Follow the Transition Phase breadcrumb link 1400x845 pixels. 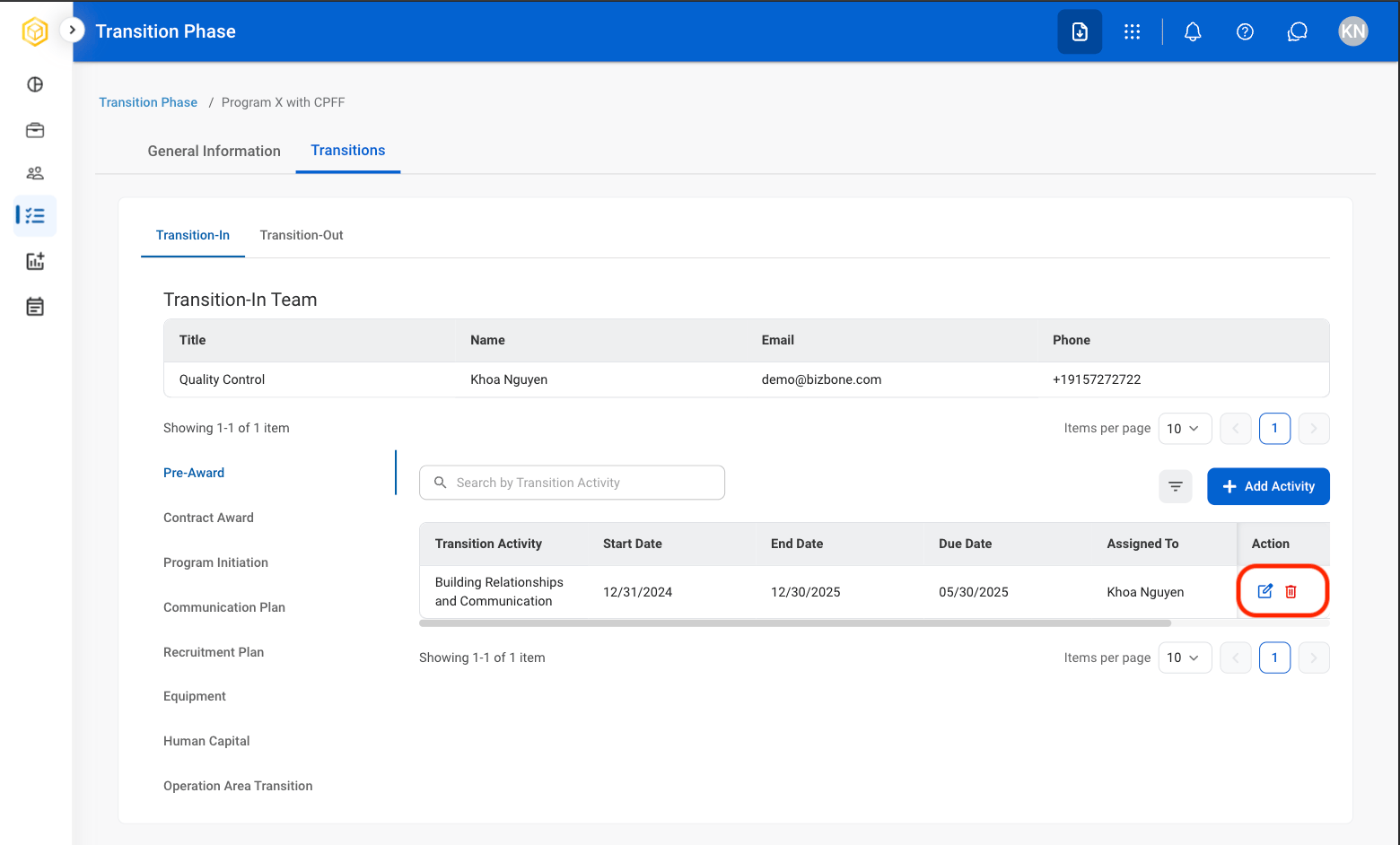click(x=148, y=102)
